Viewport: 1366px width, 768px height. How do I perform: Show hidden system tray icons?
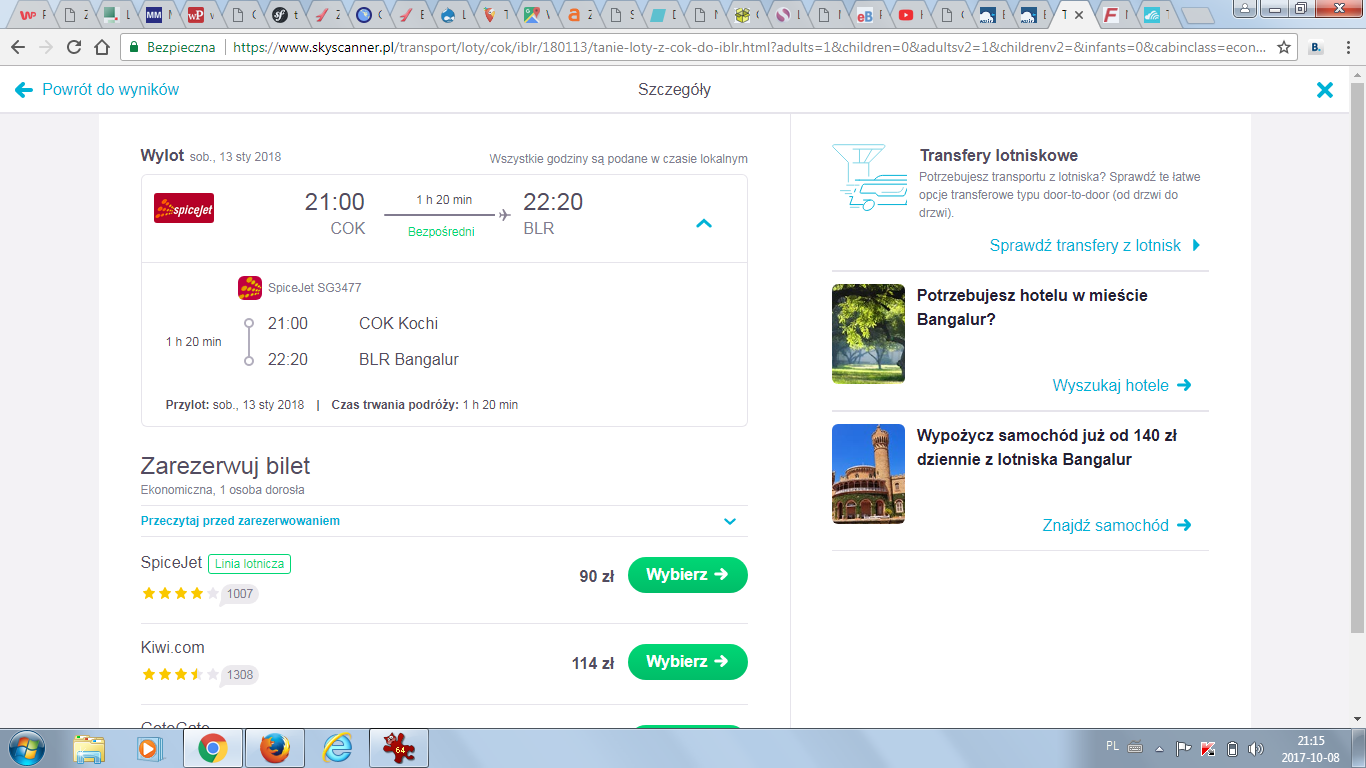(1160, 748)
